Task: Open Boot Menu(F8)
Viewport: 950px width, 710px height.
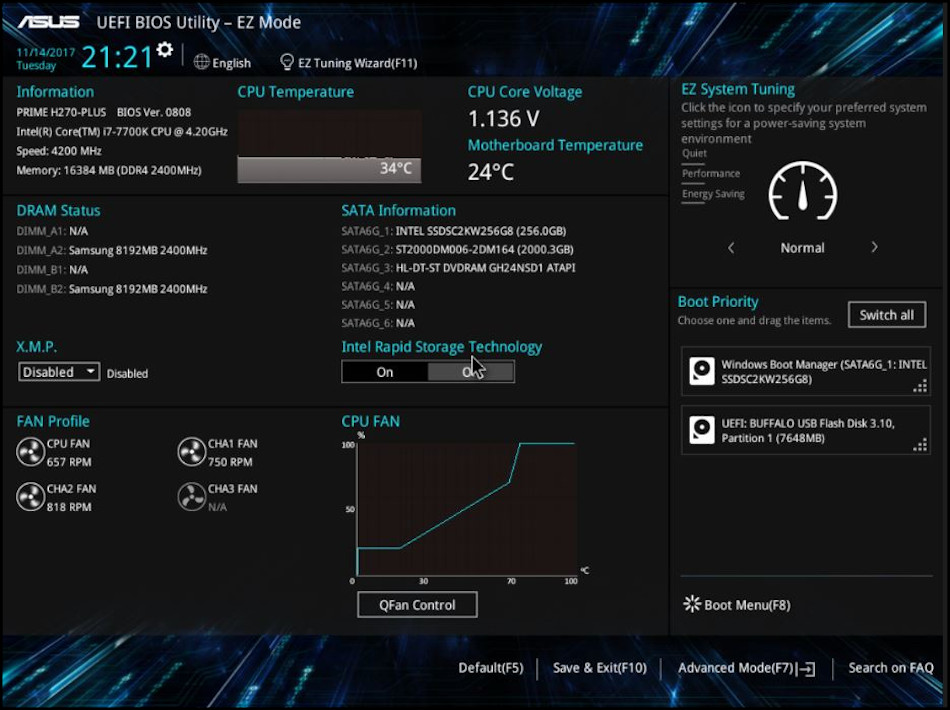Action: (747, 605)
